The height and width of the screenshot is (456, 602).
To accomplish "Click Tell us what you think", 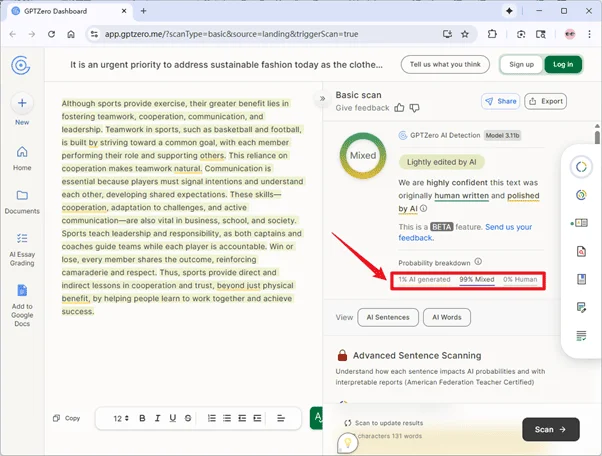I will click(445, 64).
